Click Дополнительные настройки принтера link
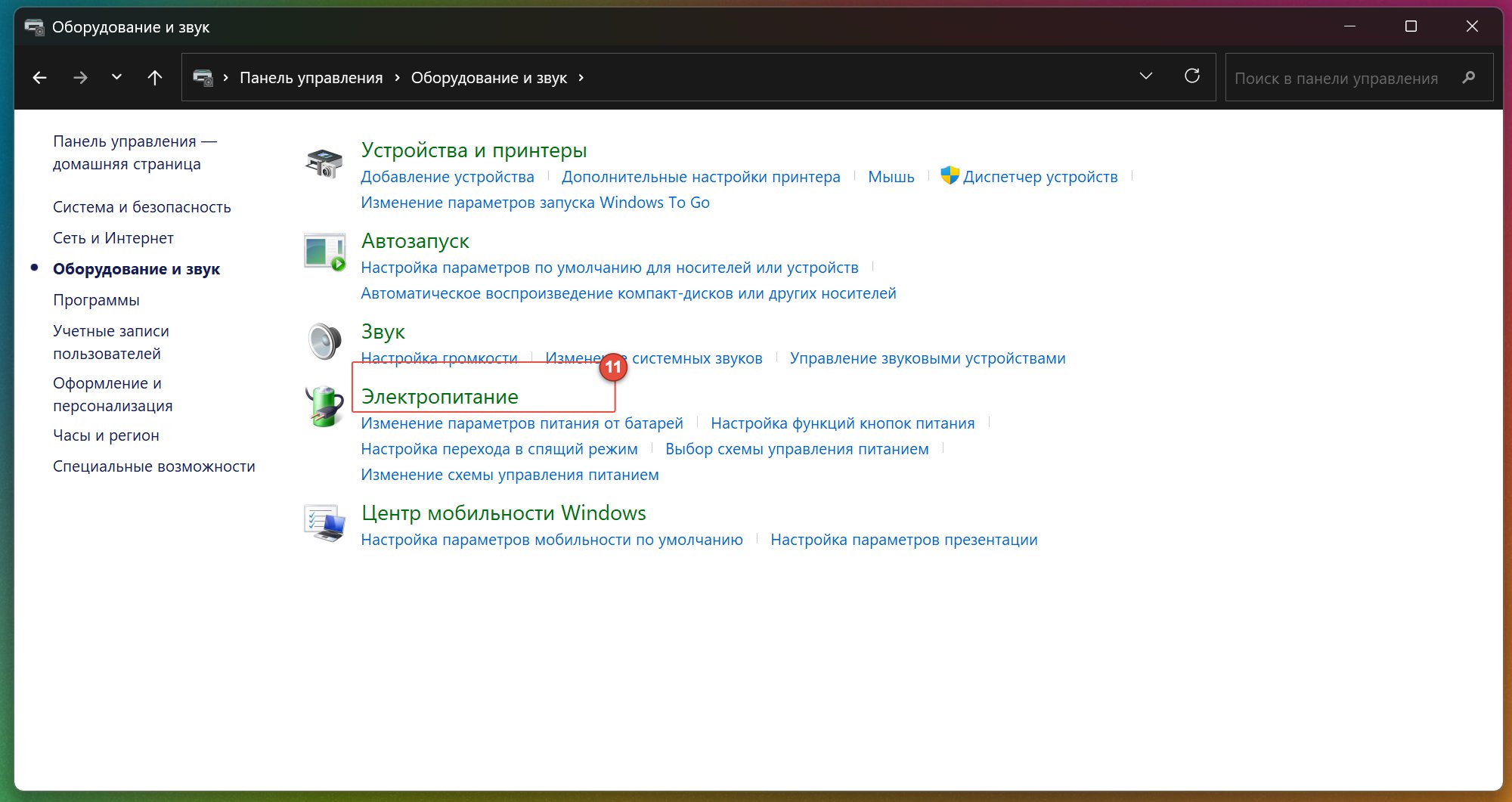Viewport: 1512px width, 802px height. tap(701, 177)
